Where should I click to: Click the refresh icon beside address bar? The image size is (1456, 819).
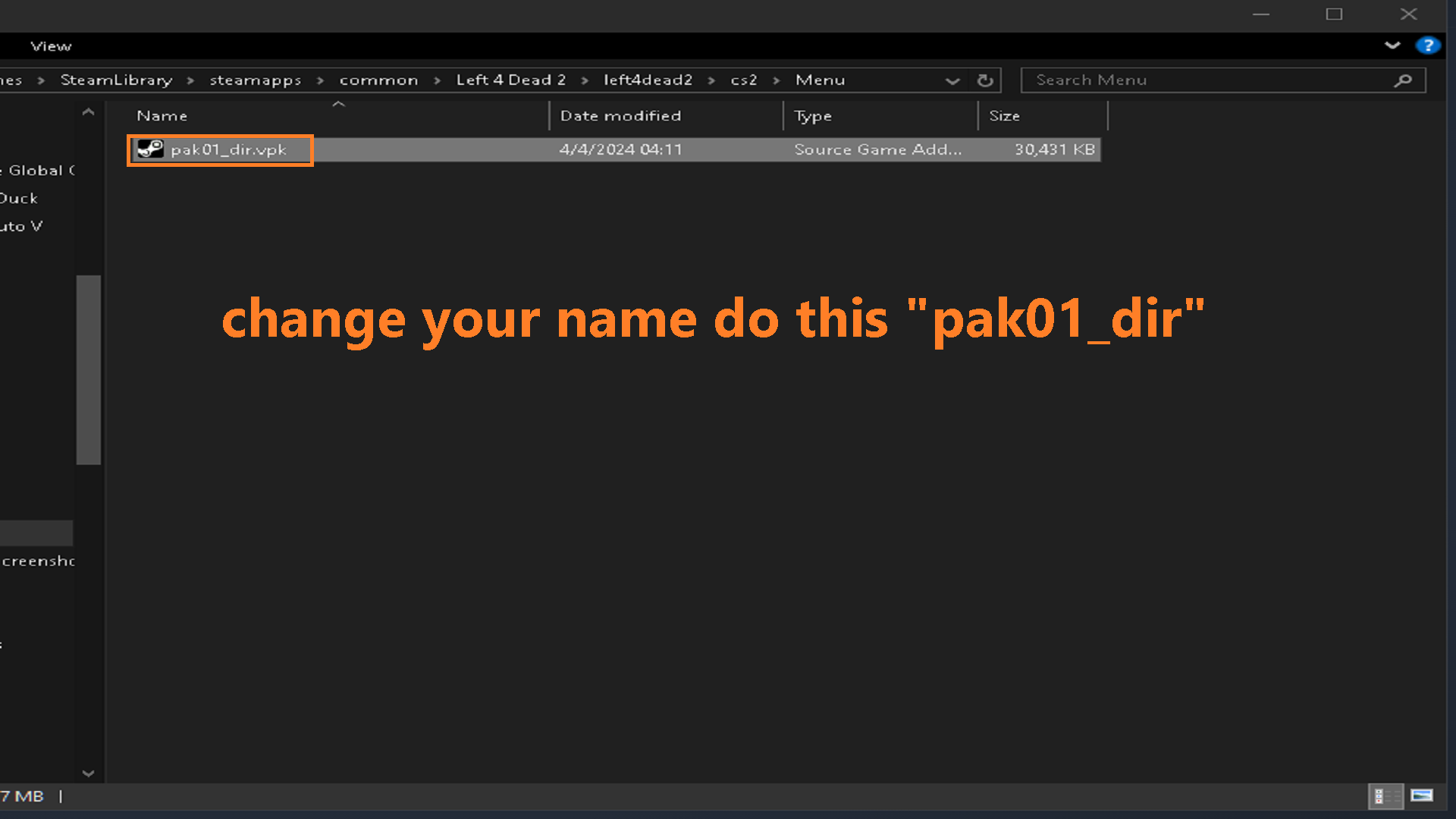point(984,80)
